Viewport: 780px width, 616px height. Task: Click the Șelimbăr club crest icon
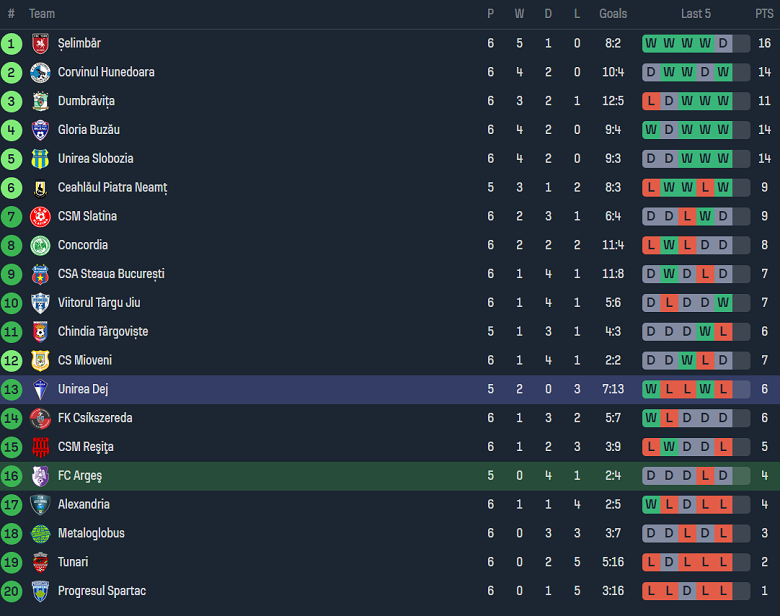40,43
